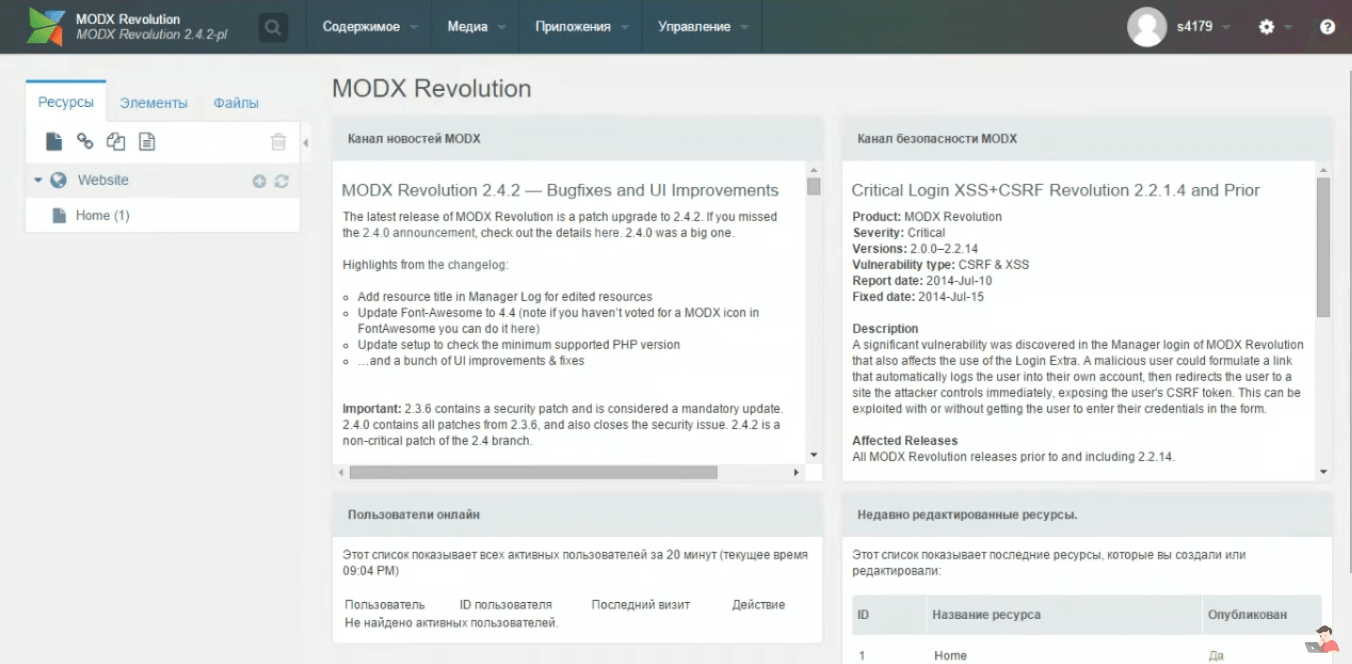Click the new static resource icon

coord(147,142)
